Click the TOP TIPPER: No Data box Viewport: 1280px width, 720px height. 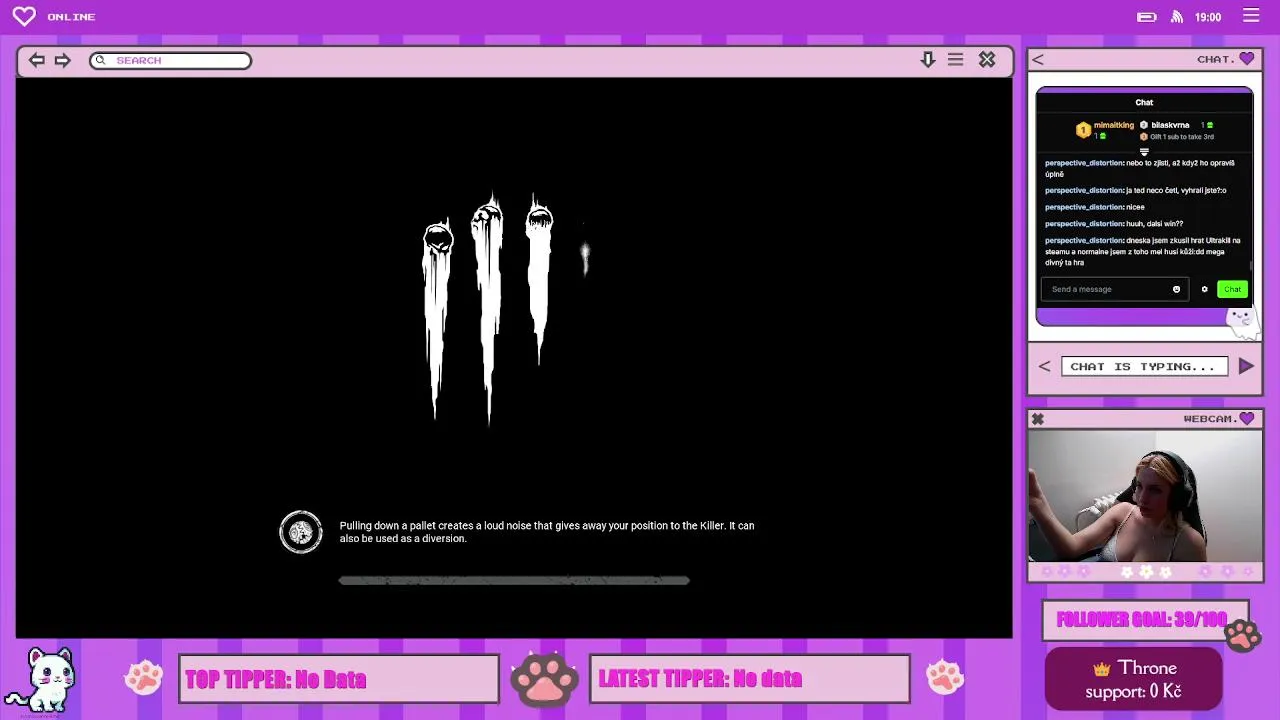tap(339, 680)
